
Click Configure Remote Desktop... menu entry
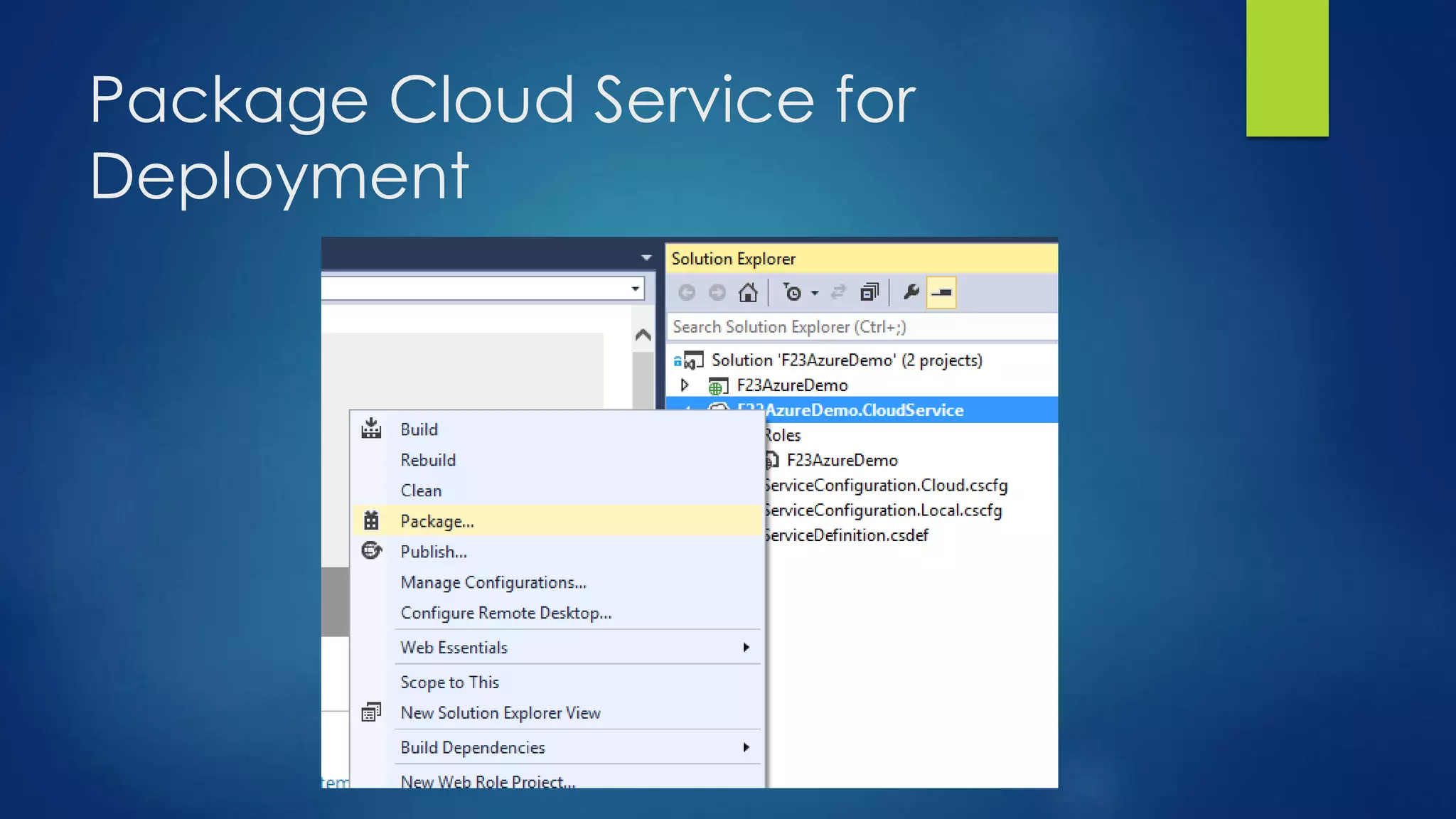(x=505, y=613)
